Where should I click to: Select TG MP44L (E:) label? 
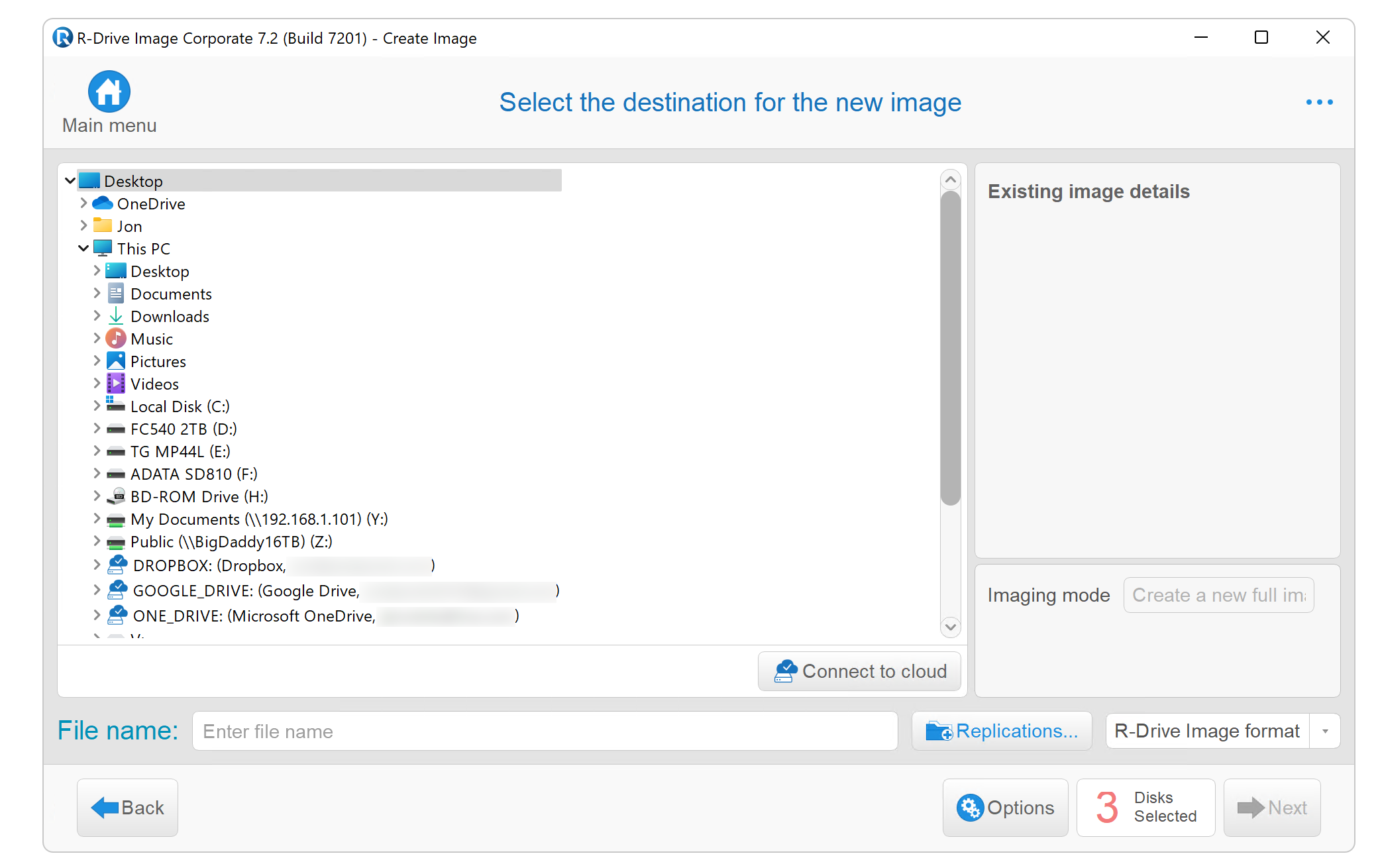[180, 451]
